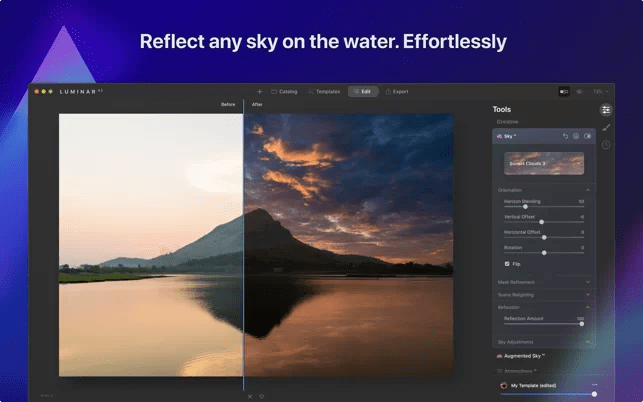Collapse the Reflection section
The image size is (643, 402).
pos(588,307)
